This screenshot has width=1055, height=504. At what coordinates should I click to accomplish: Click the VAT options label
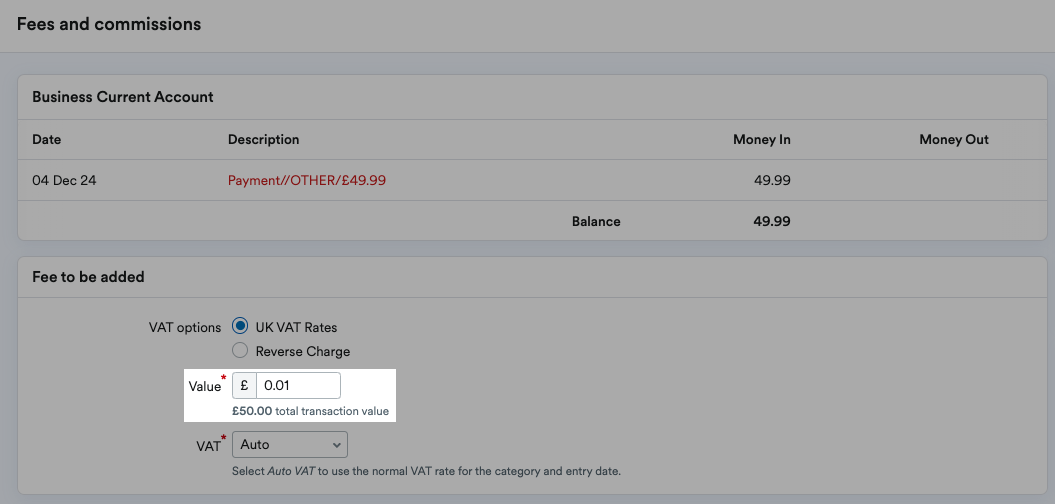point(184,328)
